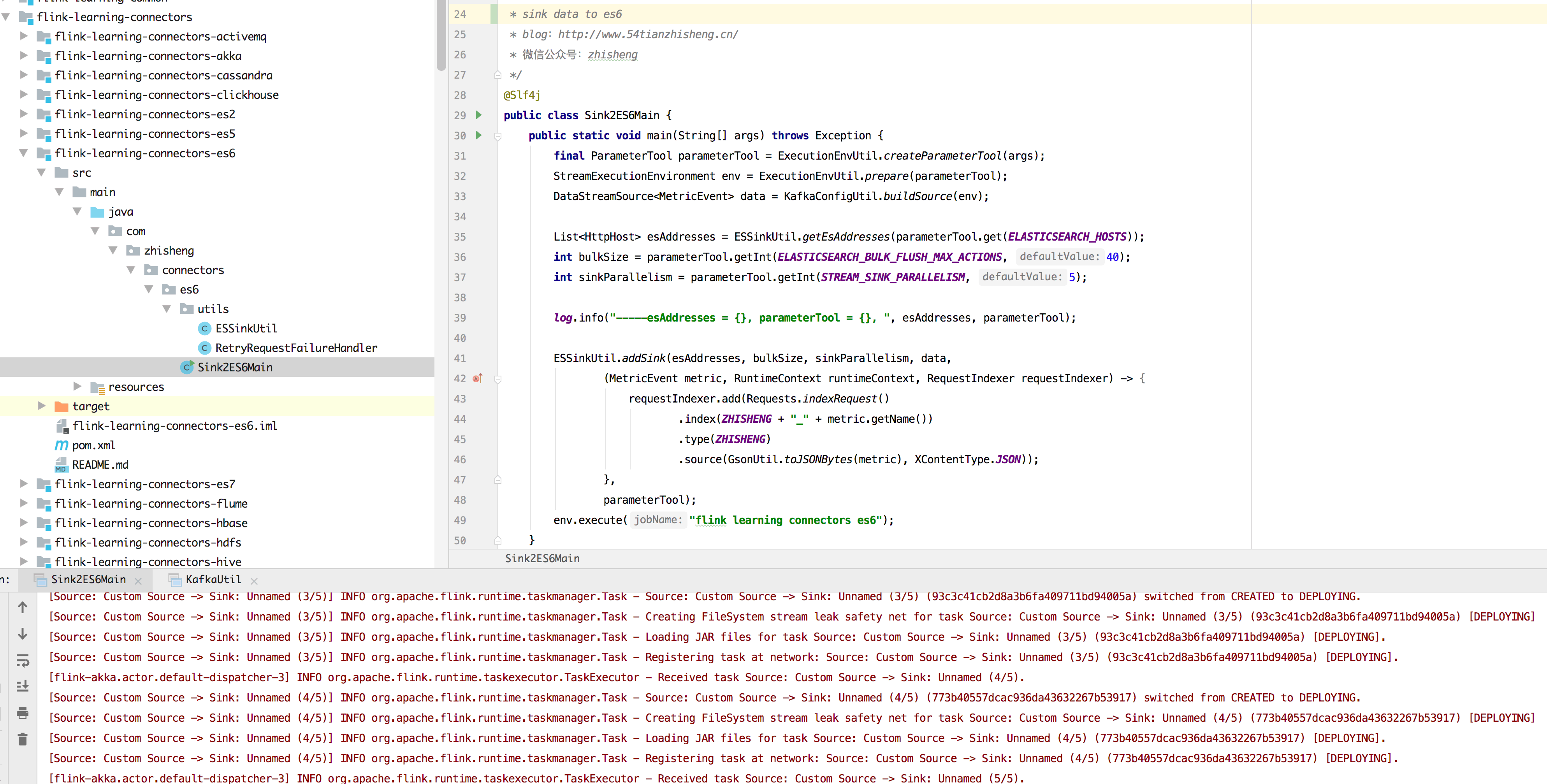Click project tree vertical scrollbar
The image size is (1547, 784).
pyautogui.click(x=441, y=36)
